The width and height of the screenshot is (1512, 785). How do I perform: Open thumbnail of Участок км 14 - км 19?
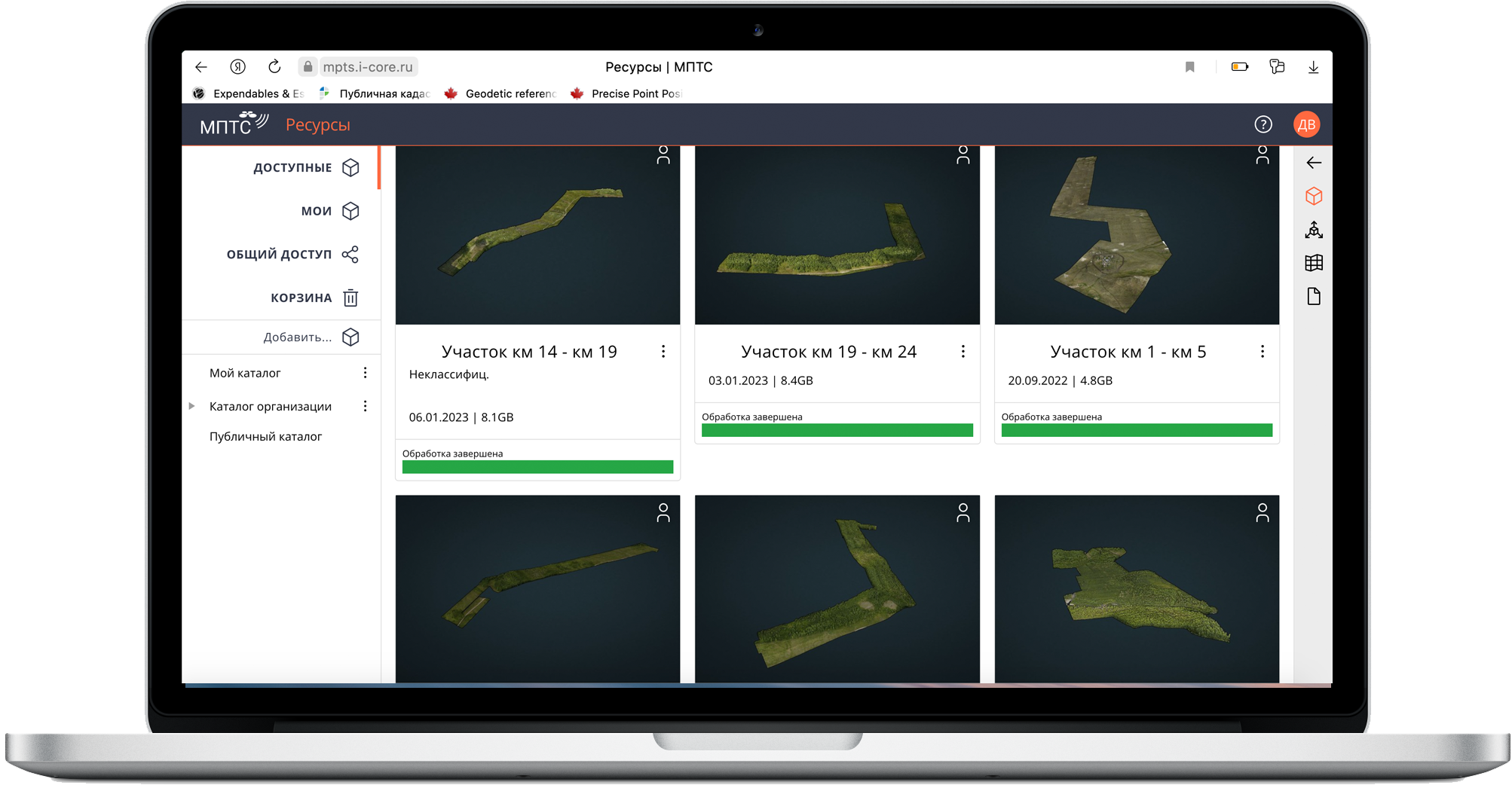[537, 235]
